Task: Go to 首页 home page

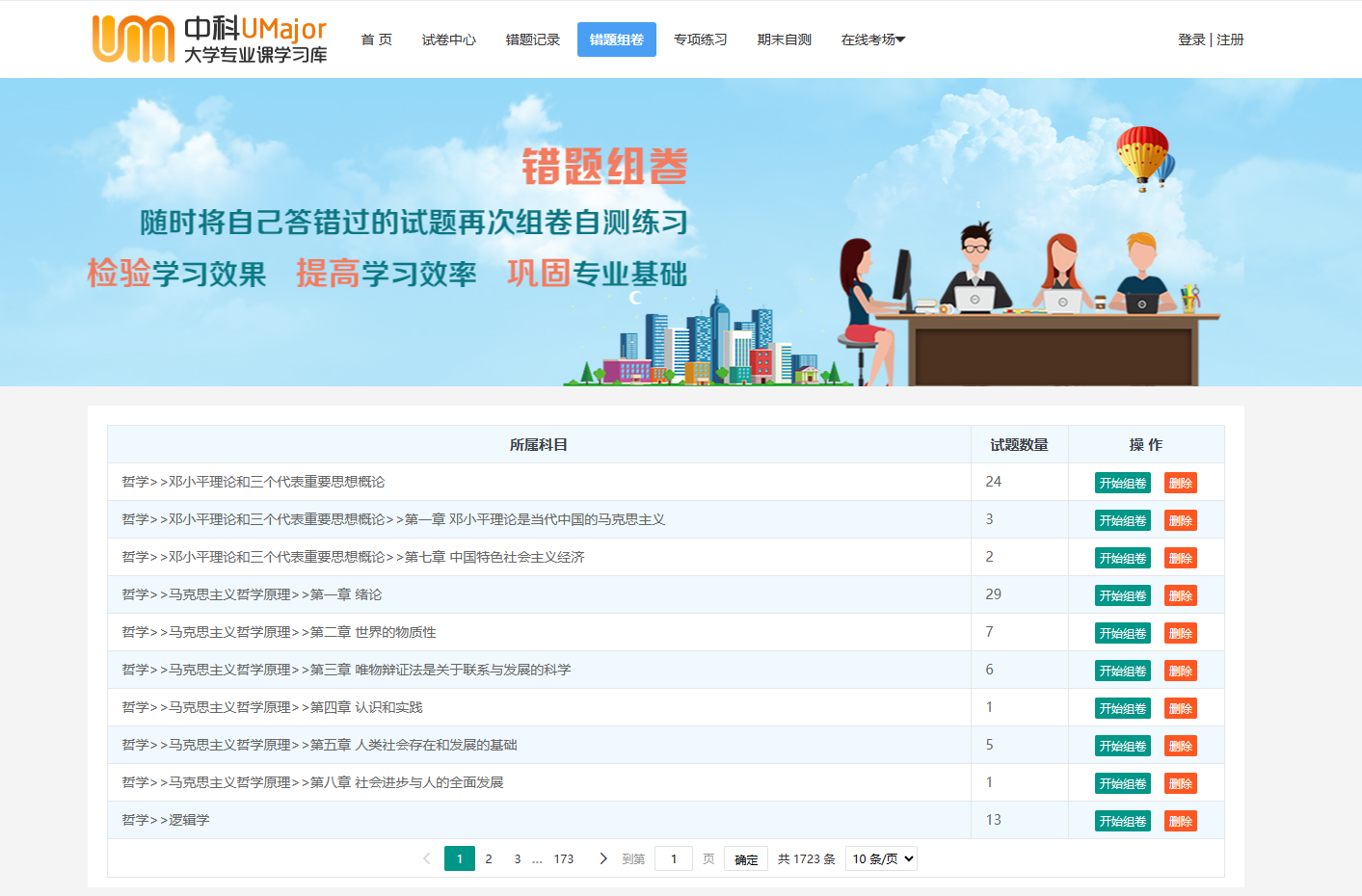Action: pyautogui.click(x=376, y=40)
